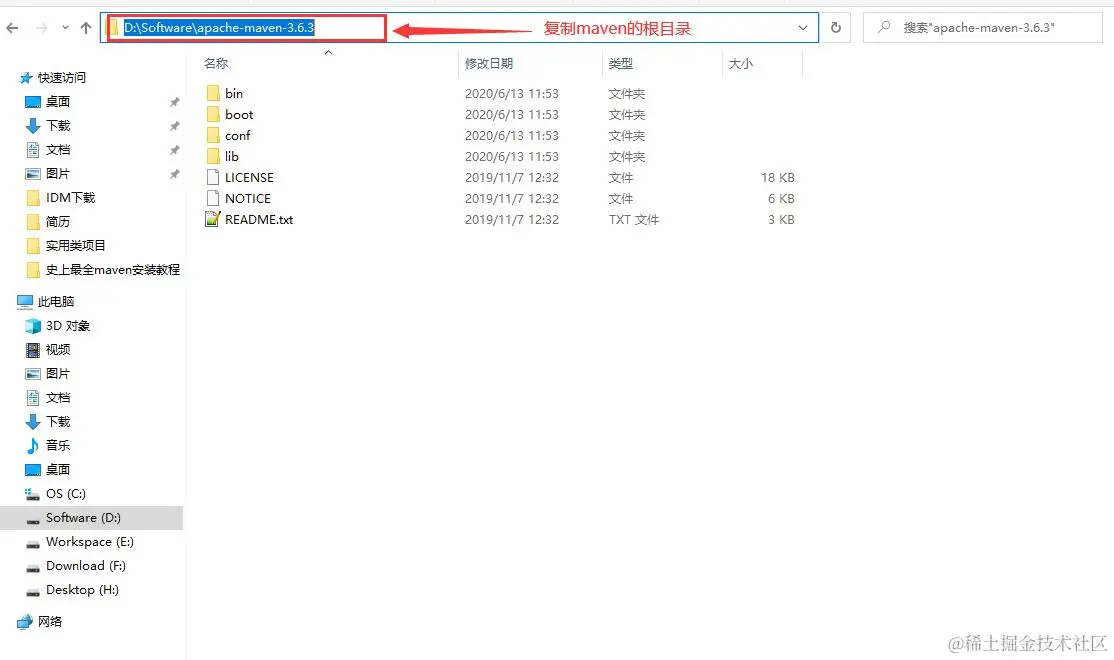
Task: Sort by the 修改日期 column header
Action: pos(489,63)
